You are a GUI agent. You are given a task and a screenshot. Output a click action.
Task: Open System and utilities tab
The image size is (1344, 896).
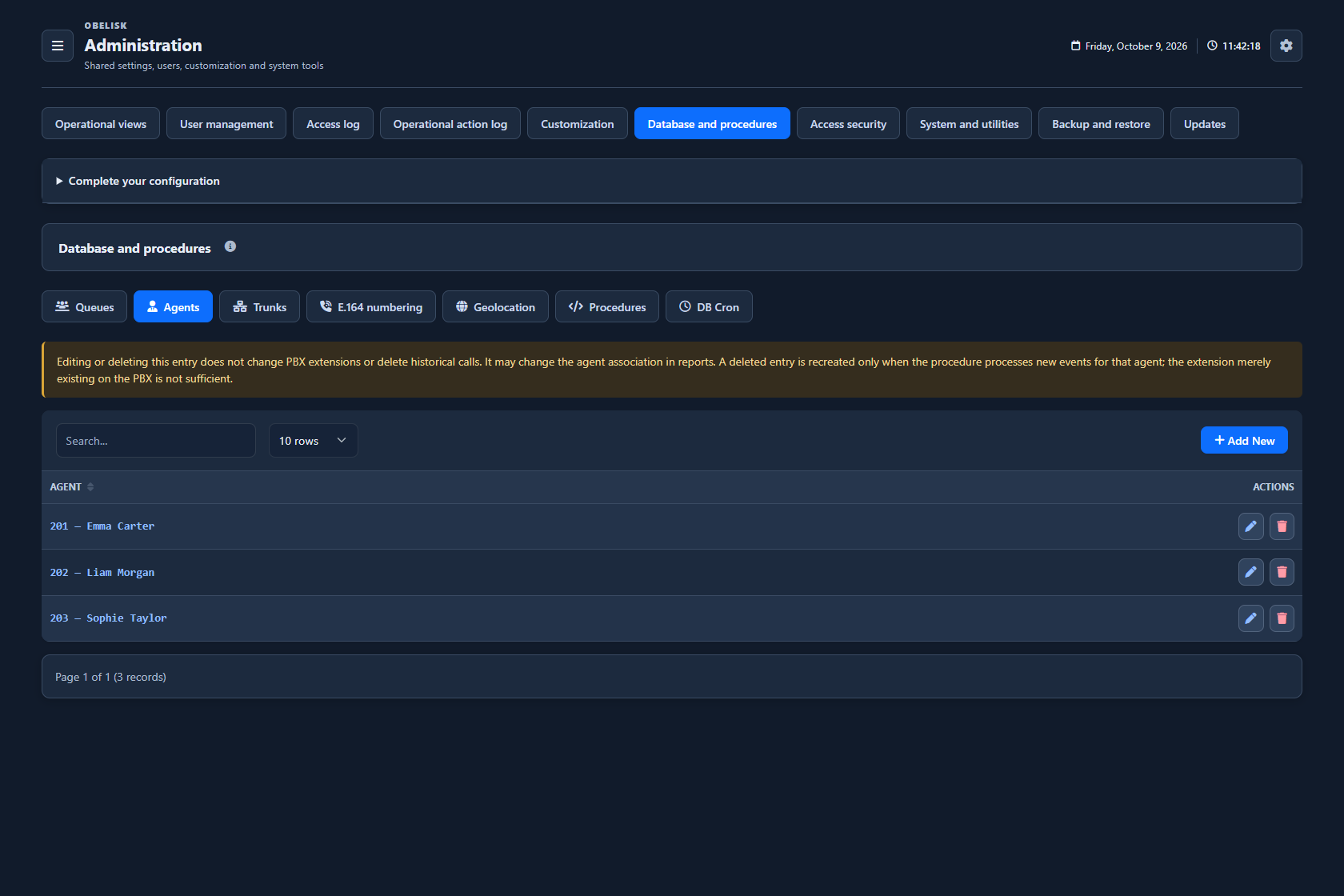969,123
